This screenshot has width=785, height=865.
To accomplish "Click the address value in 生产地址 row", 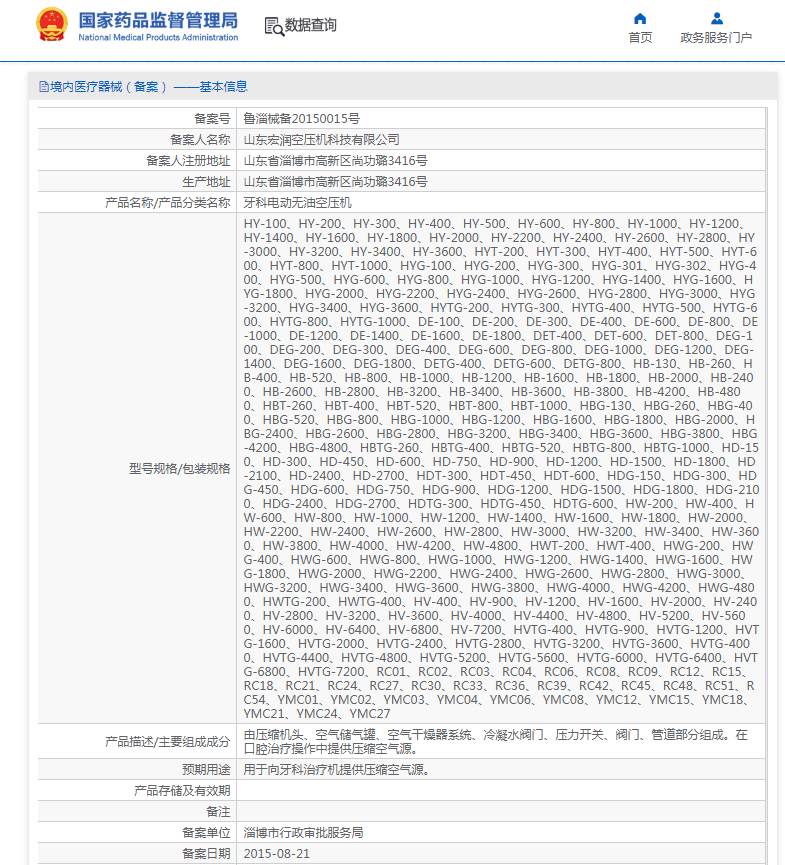I will click(x=335, y=181).
